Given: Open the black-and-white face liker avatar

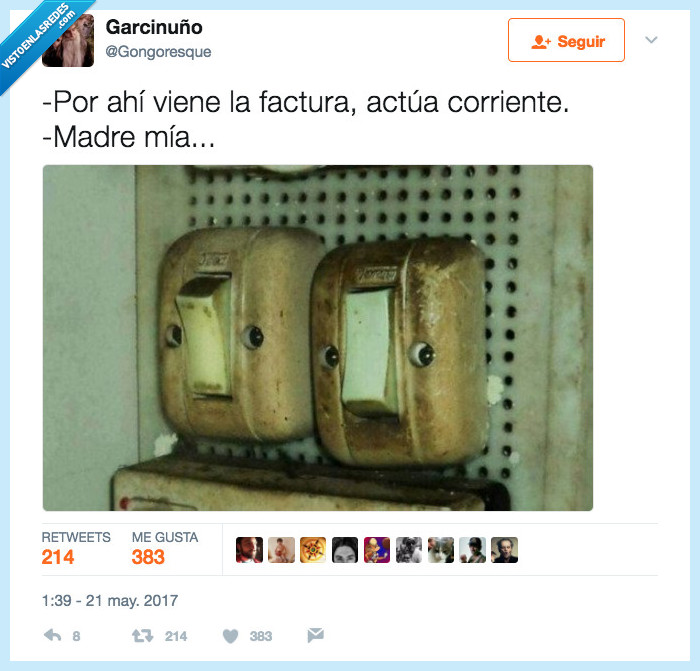Looking at the screenshot, I should coord(345,550).
